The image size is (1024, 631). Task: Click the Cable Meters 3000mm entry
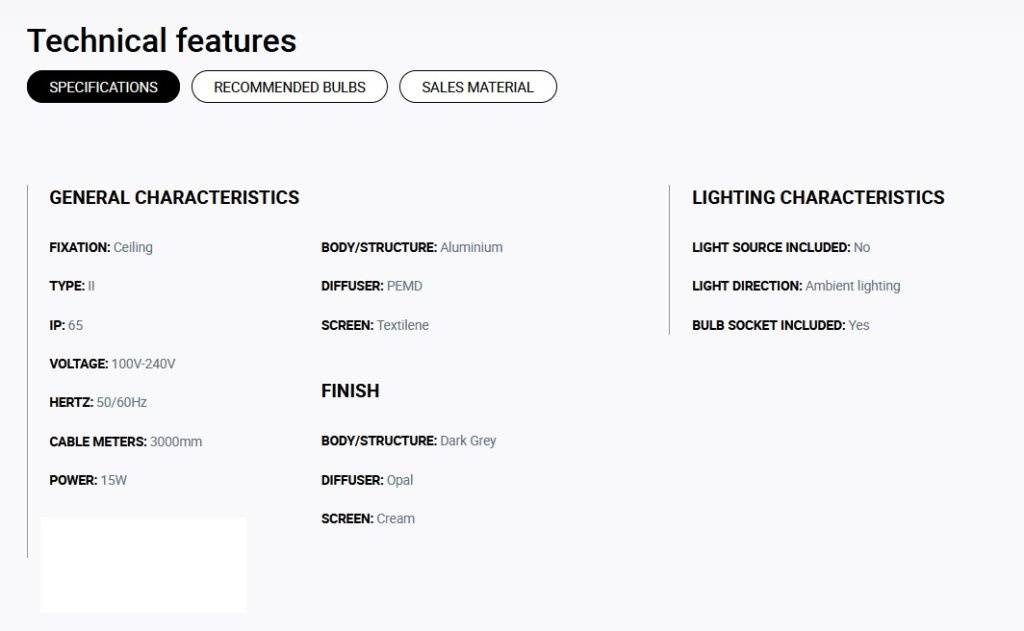(x=126, y=442)
